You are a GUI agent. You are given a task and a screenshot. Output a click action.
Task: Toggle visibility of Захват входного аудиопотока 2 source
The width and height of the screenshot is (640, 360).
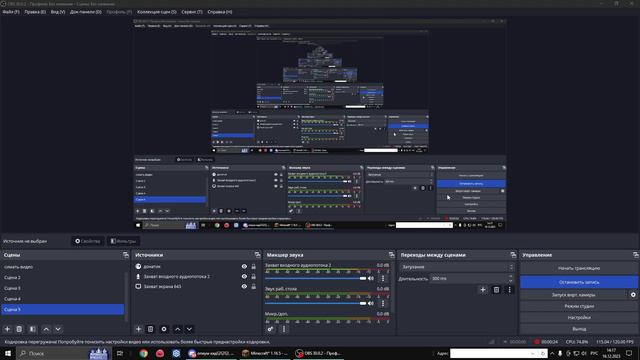pyautogui.click(x=244, y=276)
